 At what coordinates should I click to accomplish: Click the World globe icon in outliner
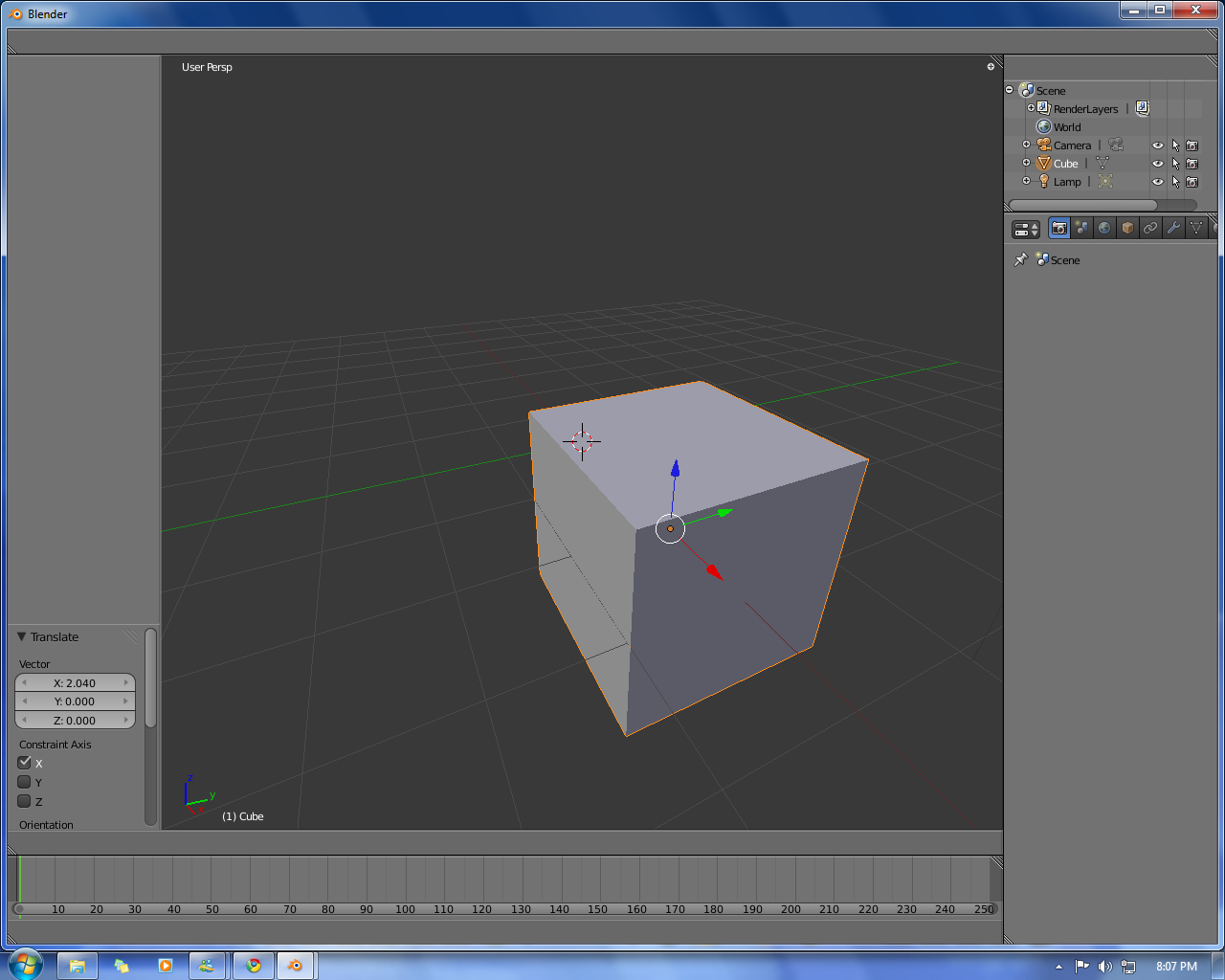[1044, 126]
